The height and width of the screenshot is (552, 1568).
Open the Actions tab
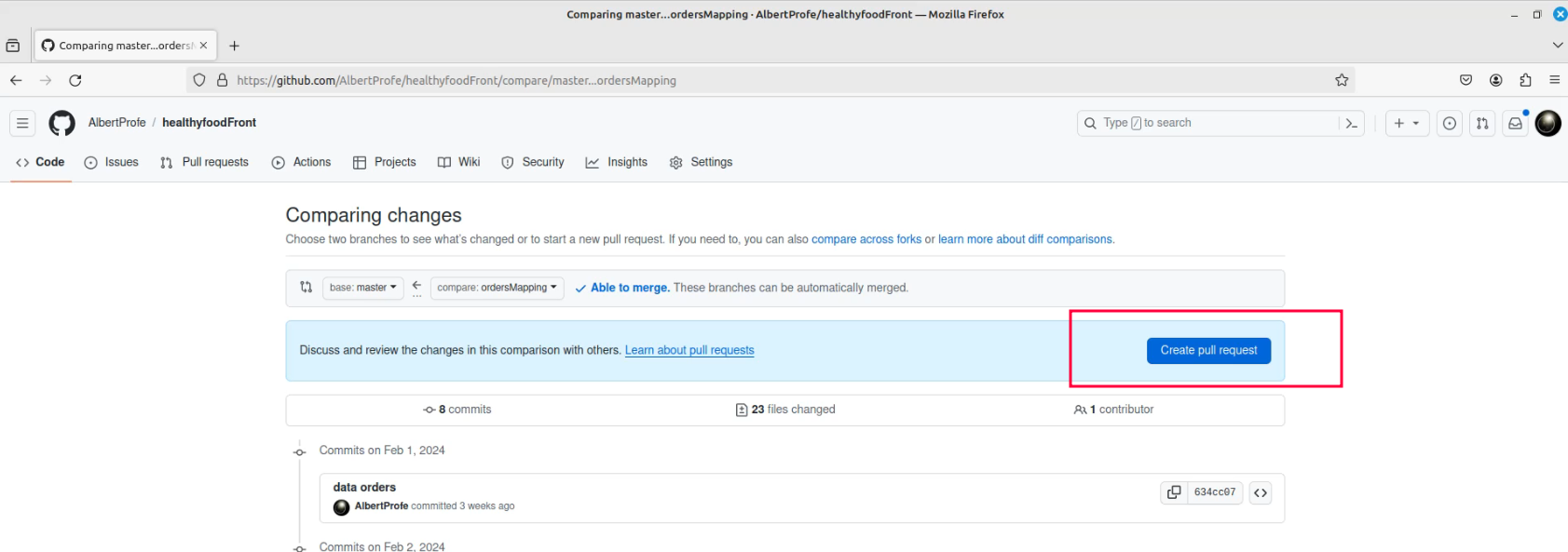point(302,162)
